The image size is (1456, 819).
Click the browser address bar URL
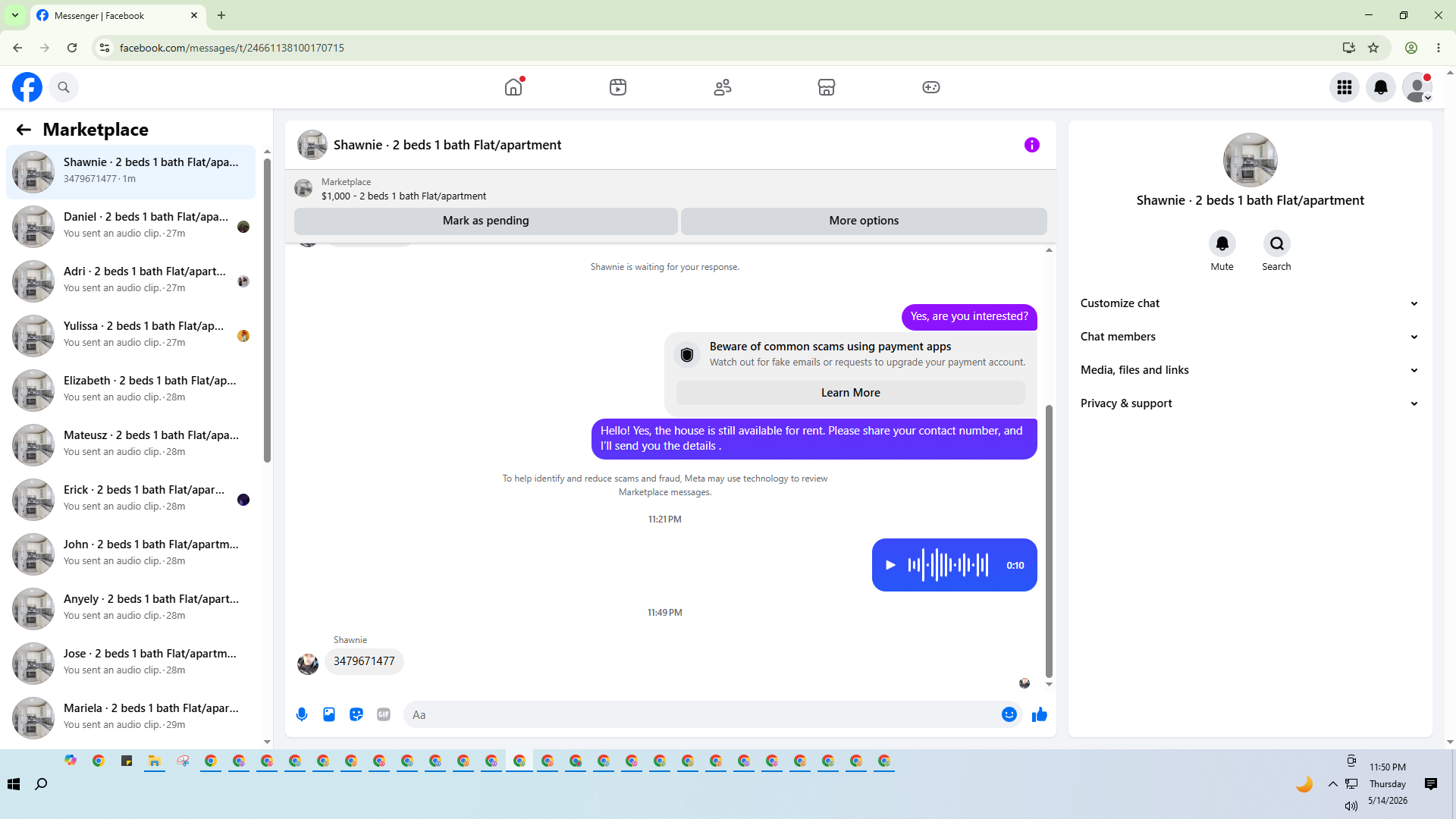point(232,48)
